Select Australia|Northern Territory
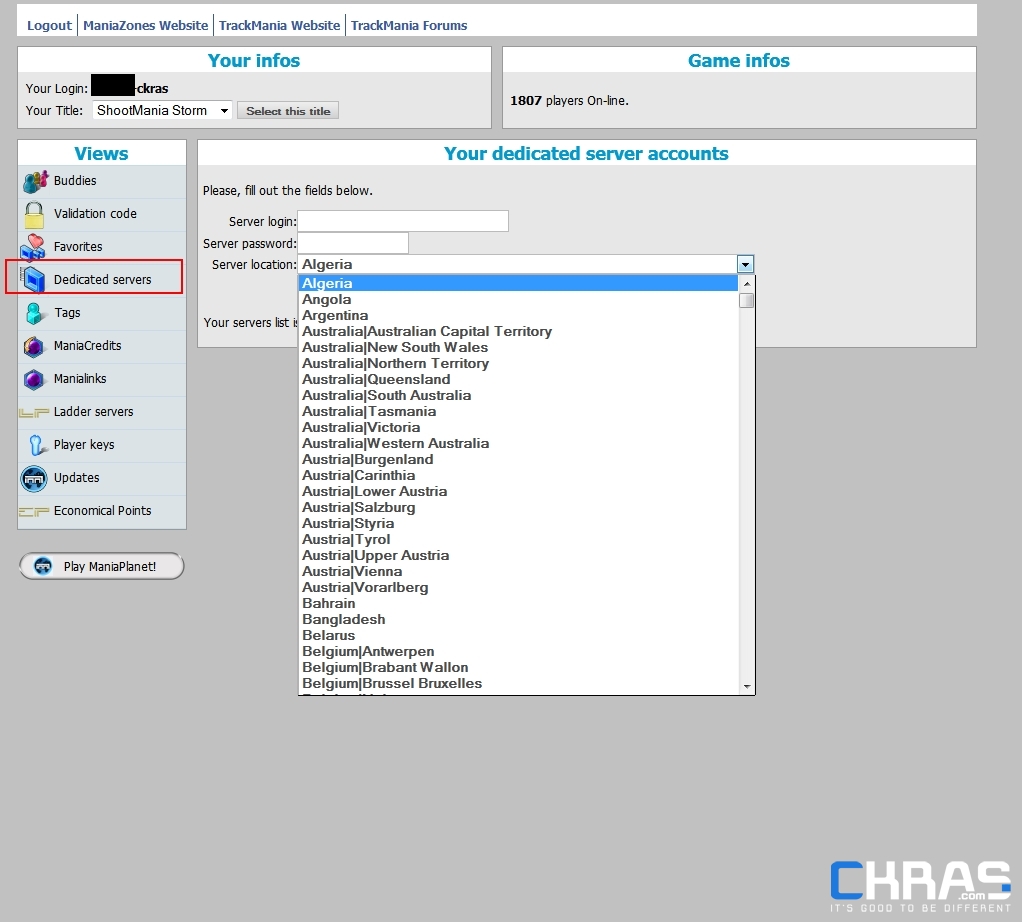The image size is (1022, 922). tap(518, 364)
